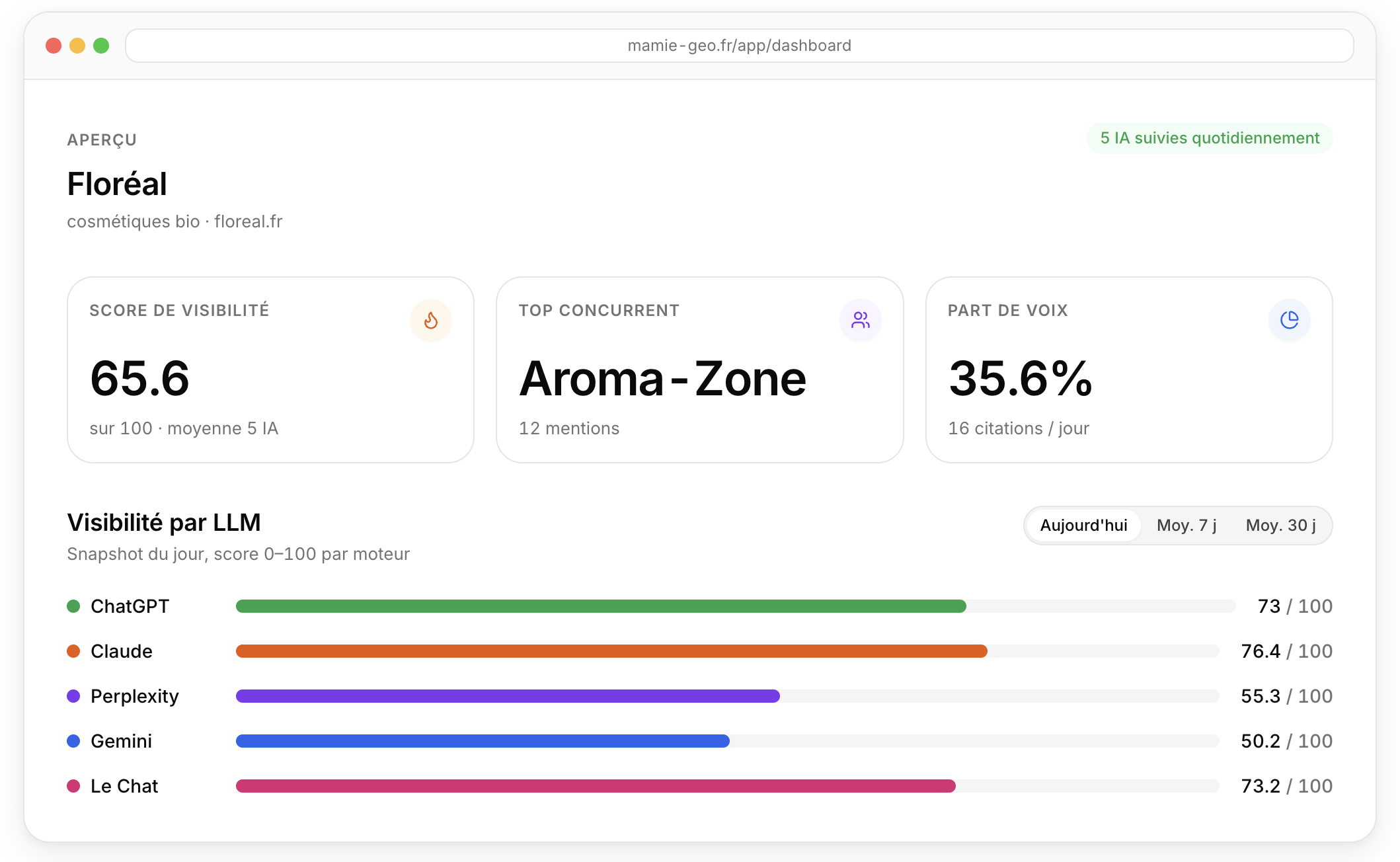This screenshot has height=862, width=1400.
Task: Click the 'APERÇU' section label
Action: pyautogui.click(x=102, y=140)
